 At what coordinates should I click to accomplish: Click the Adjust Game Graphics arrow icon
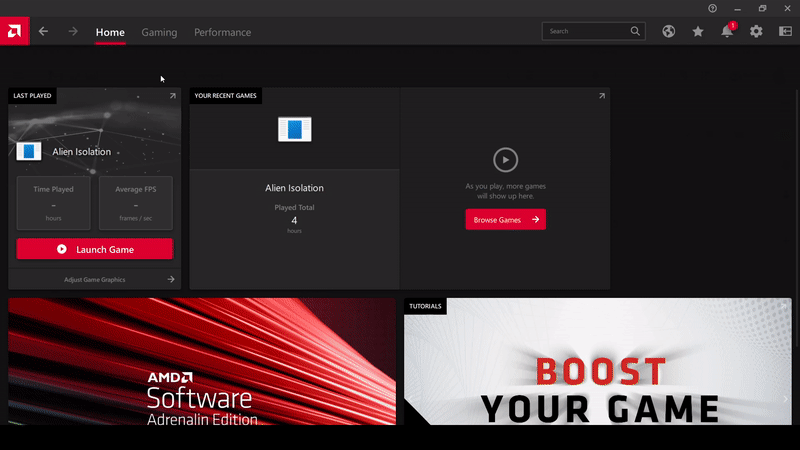[171, 279]
